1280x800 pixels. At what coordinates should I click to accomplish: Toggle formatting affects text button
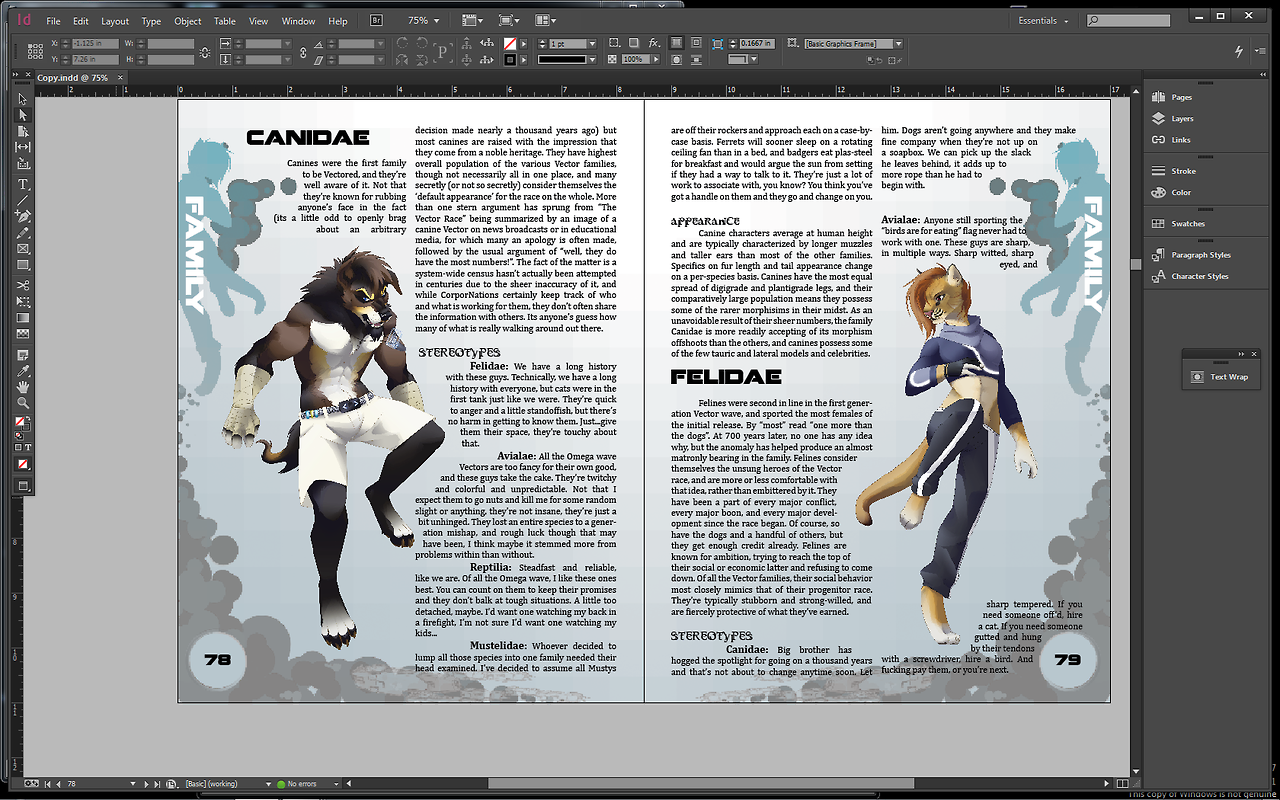coord(28,447)
